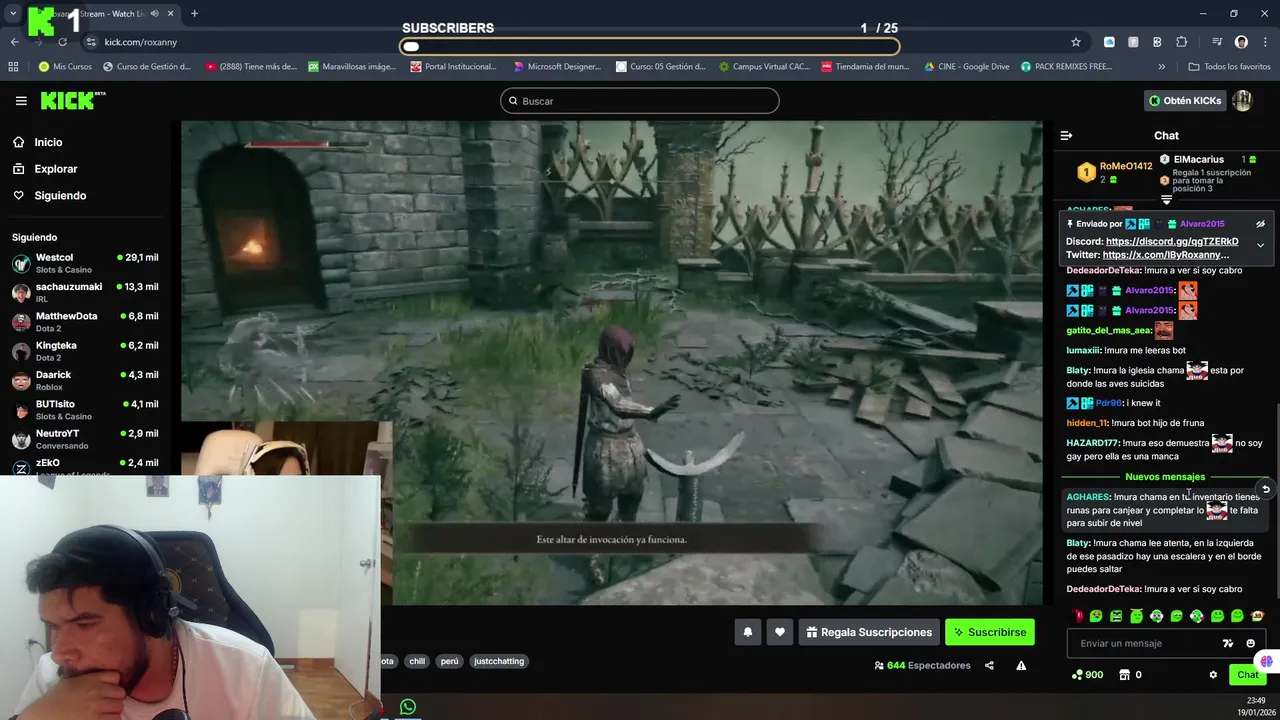Click the 900 channel points balance
Viewport: 1280px width, 720px height.
click(1088, 675)
